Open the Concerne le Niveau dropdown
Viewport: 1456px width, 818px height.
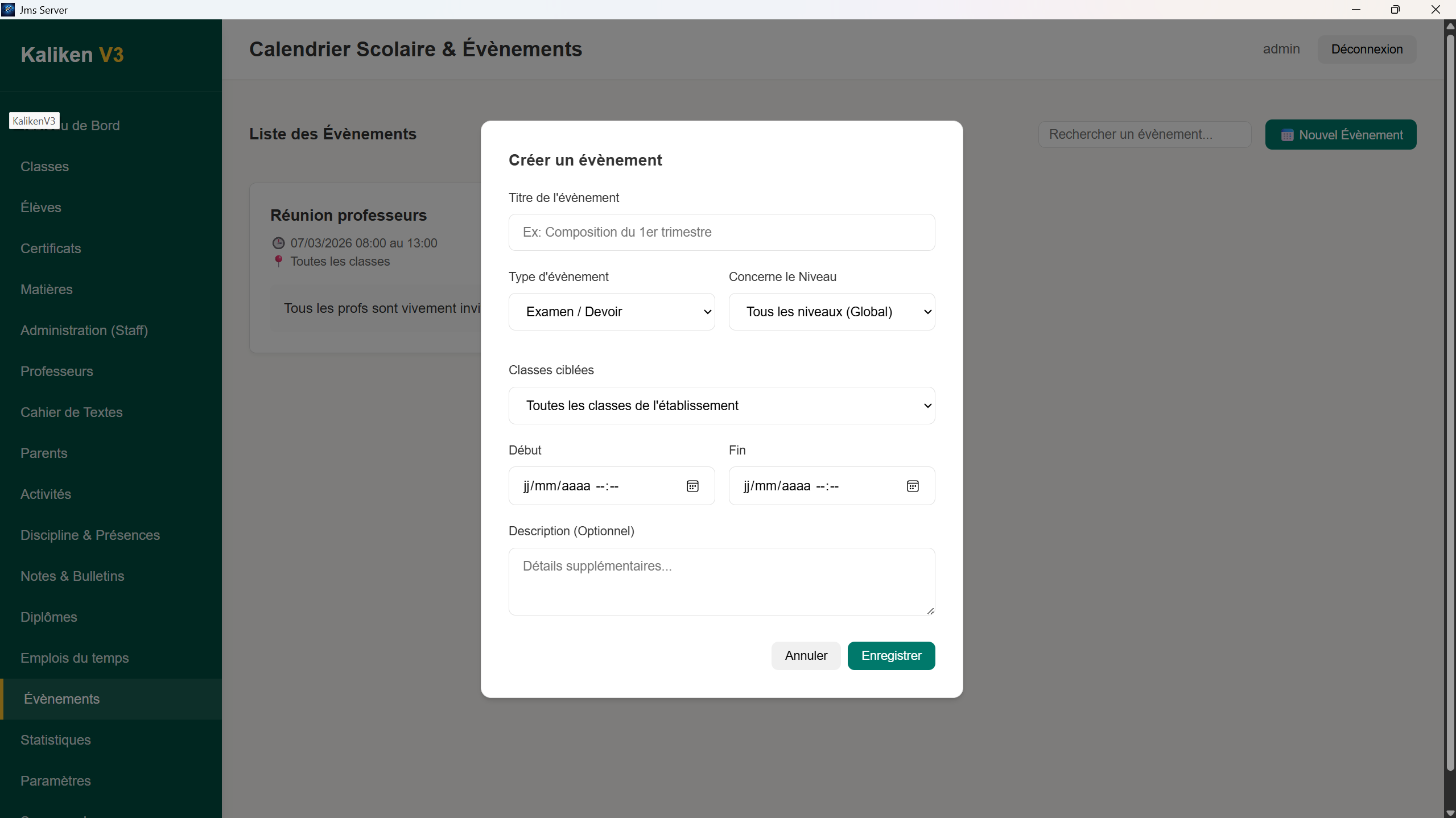point(831,312)
